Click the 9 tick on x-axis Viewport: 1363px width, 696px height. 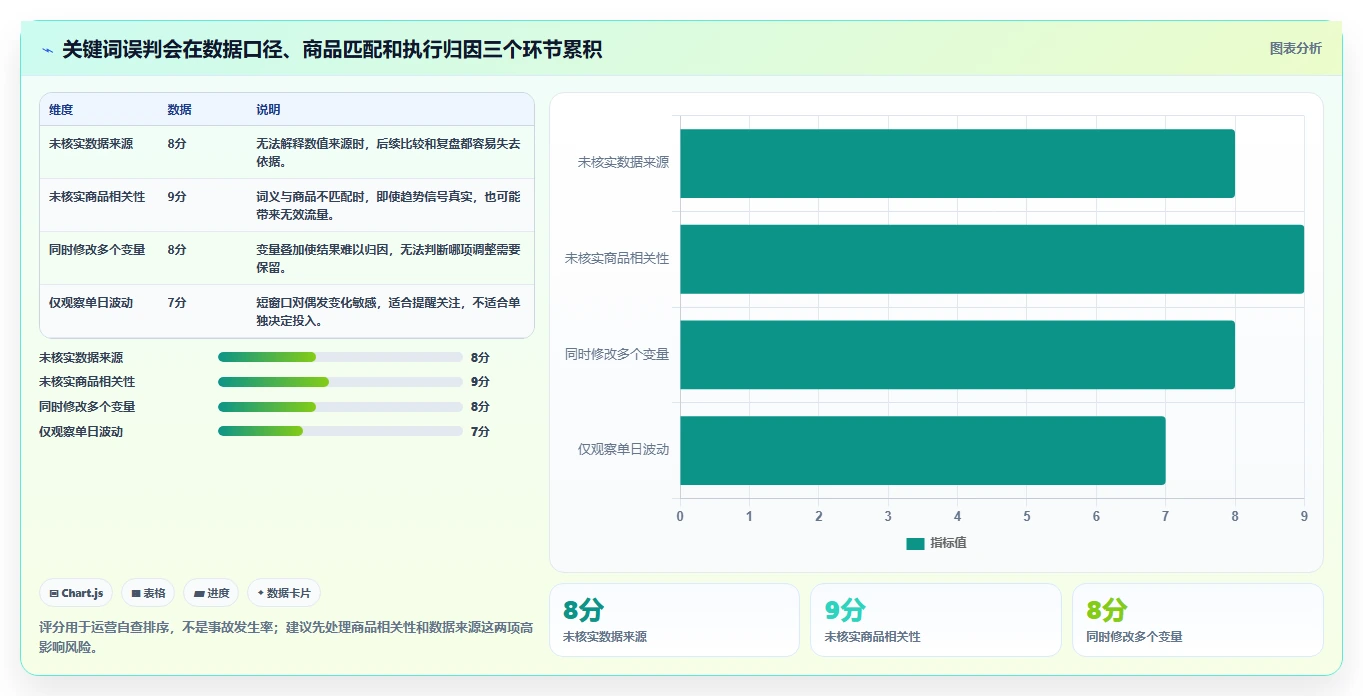coord(1303,516)
